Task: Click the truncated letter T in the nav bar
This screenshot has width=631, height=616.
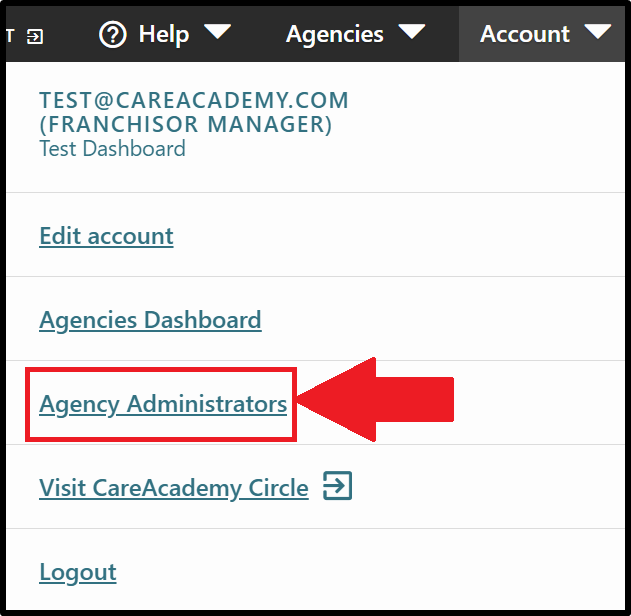Action: coord(10,36)
